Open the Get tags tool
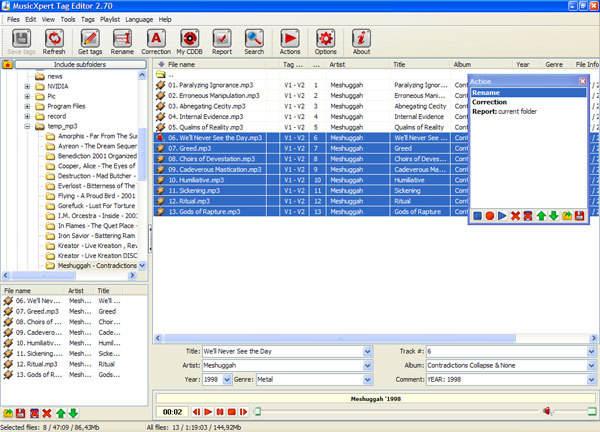The width and height of the screenshot is (600, 432). click(x=90, y=41)
